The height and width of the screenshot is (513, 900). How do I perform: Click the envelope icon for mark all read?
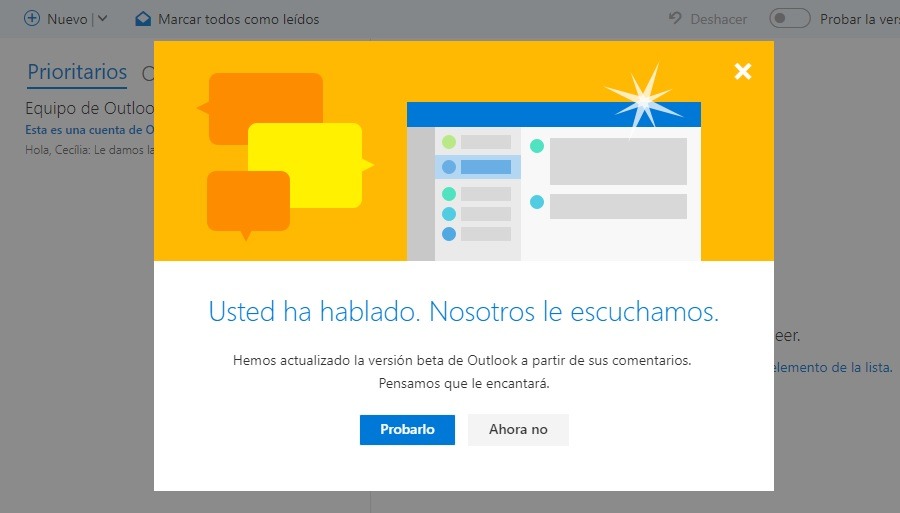tap(143, 19)
